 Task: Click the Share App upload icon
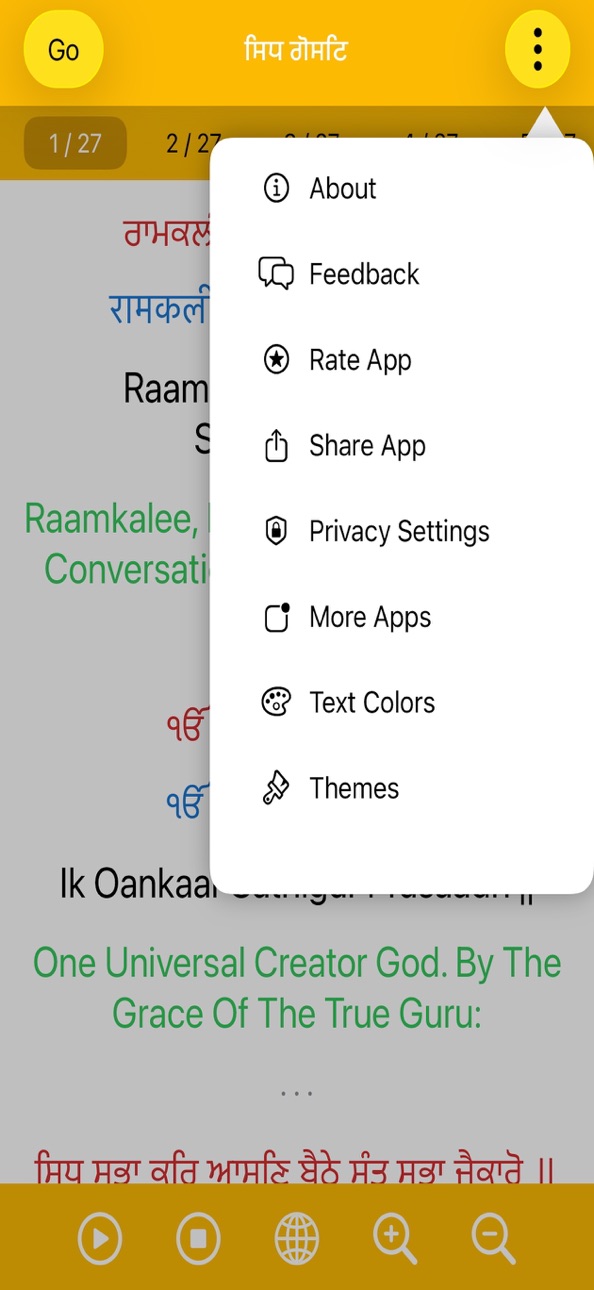(x=276, y=446)
